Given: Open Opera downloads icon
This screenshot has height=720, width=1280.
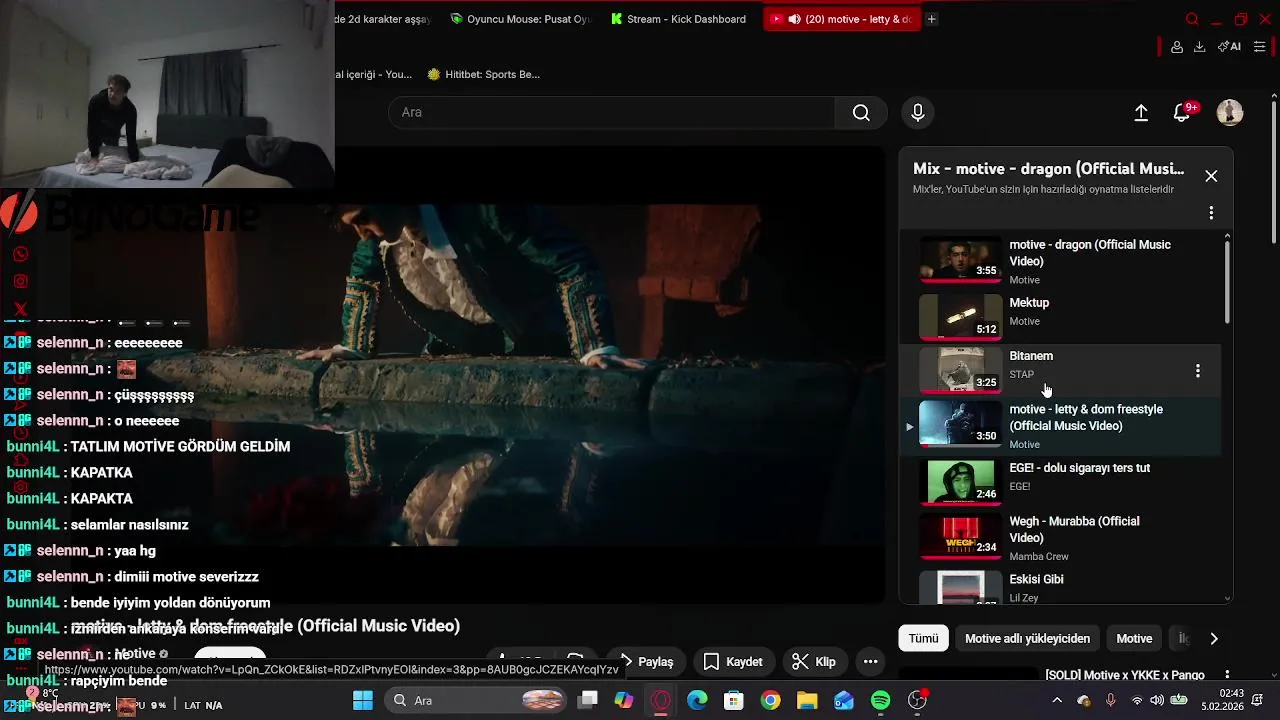Looking at the screenshot, I should point(1200,47).
